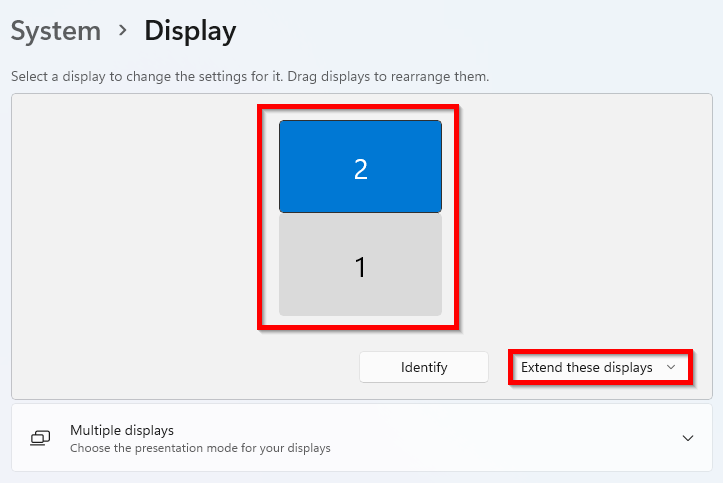Expand the Multiple displays section

[362, 438]
